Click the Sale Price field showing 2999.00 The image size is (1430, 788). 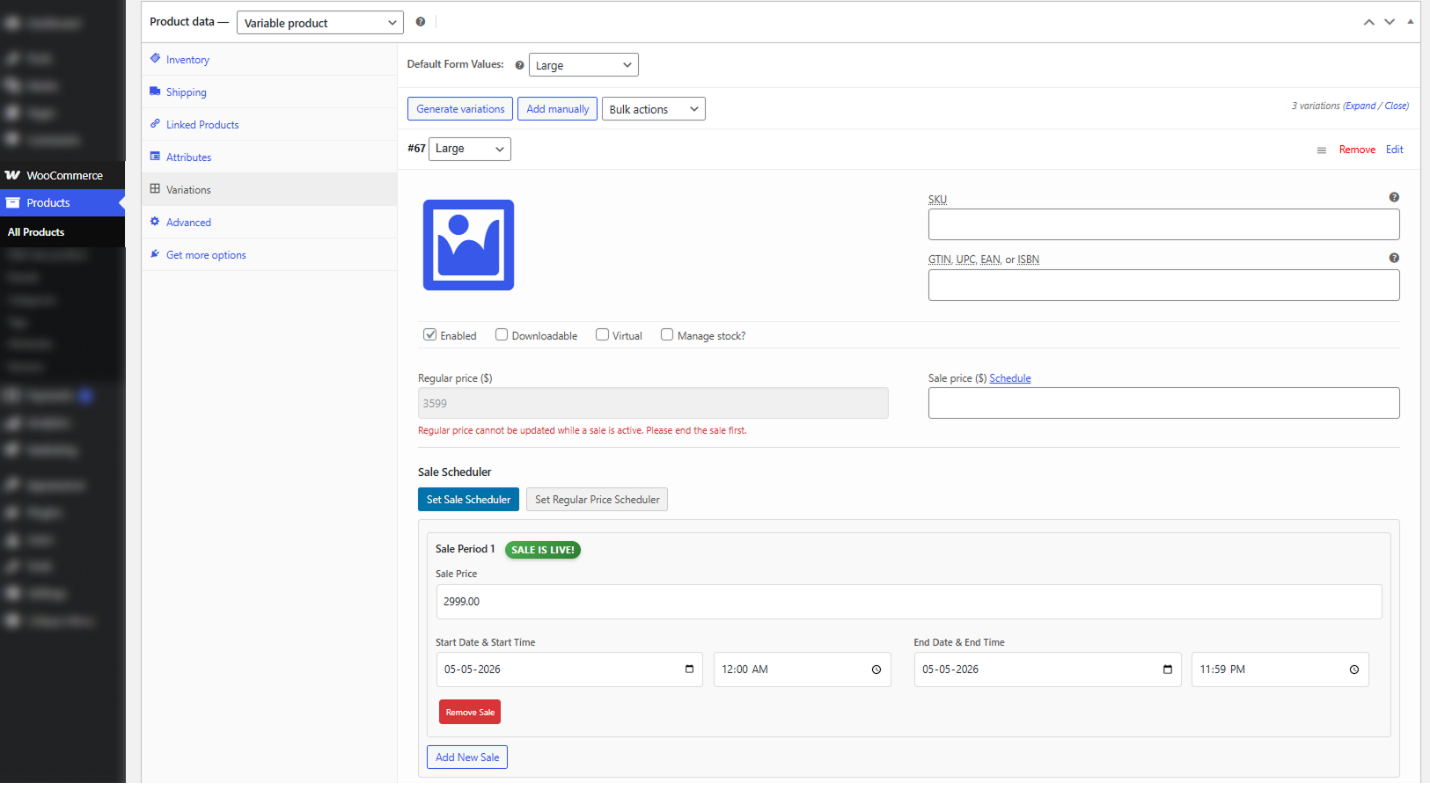tap(909, 601)
